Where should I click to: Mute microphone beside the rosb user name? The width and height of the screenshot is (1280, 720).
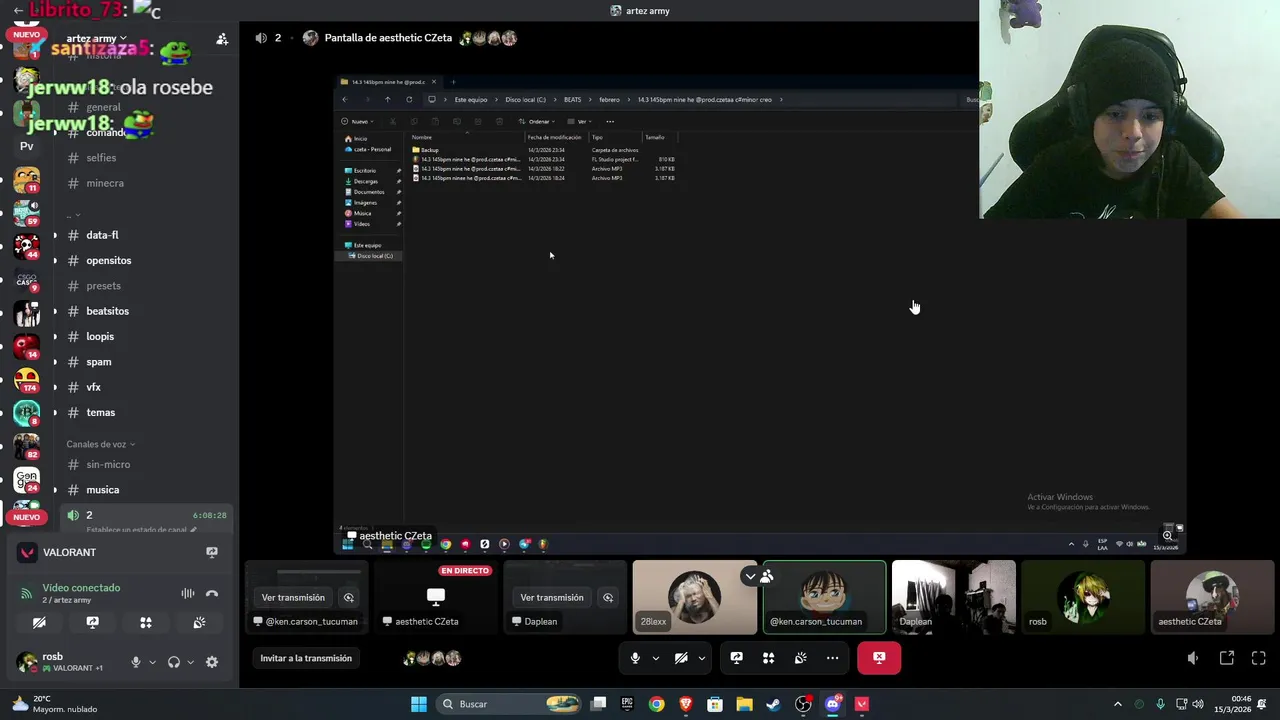pos(136,662)
